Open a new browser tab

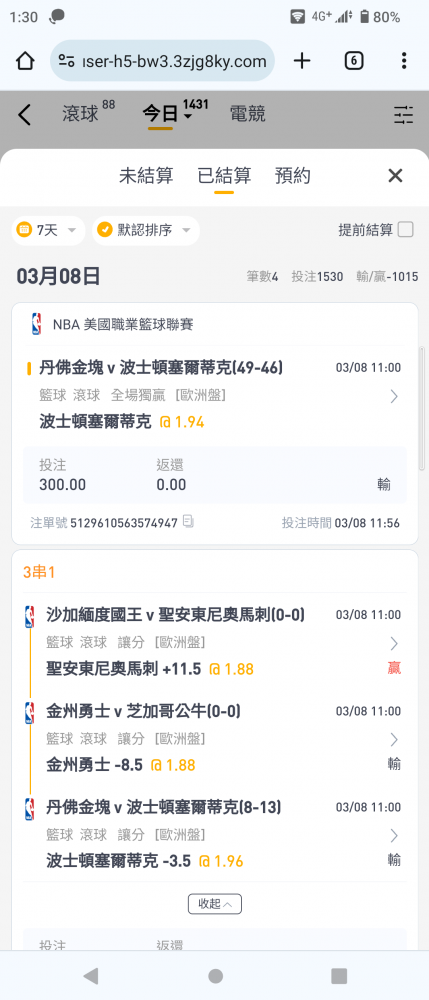[x=302, y=61]
